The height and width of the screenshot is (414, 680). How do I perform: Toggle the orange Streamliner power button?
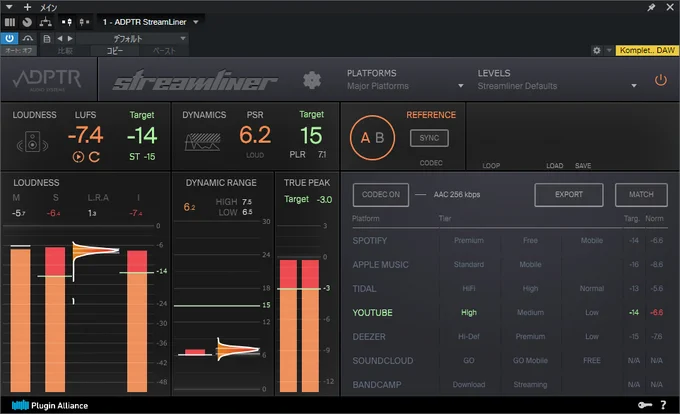tap(660, 80)
